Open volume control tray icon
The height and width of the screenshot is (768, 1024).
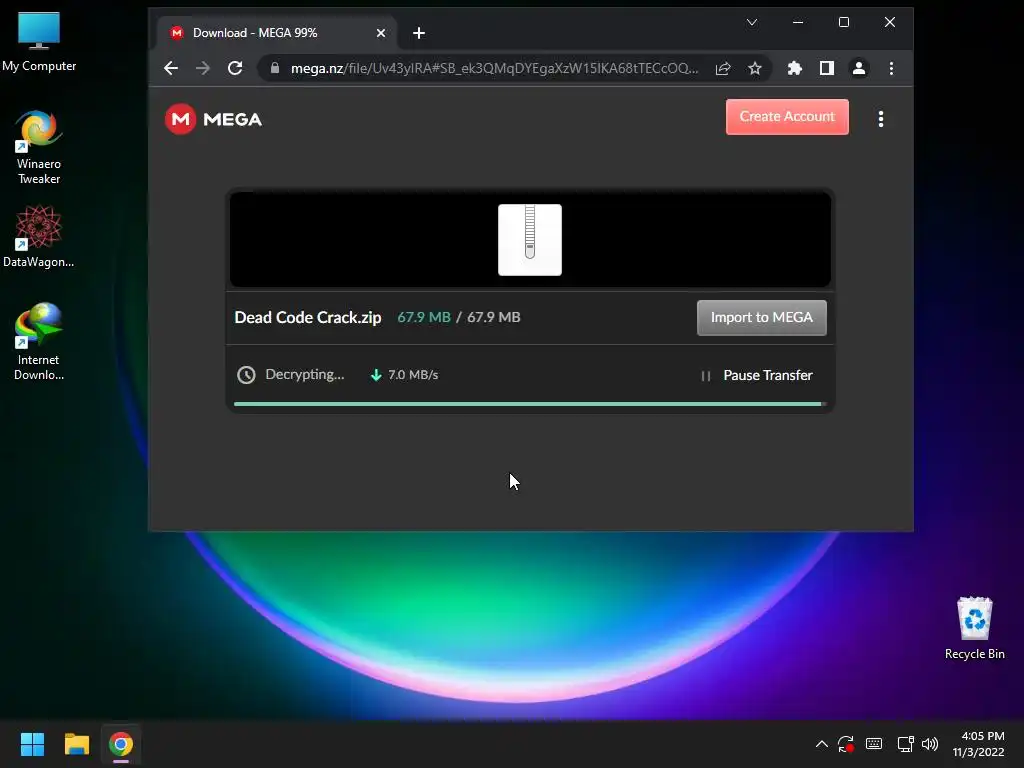[930, 744]
